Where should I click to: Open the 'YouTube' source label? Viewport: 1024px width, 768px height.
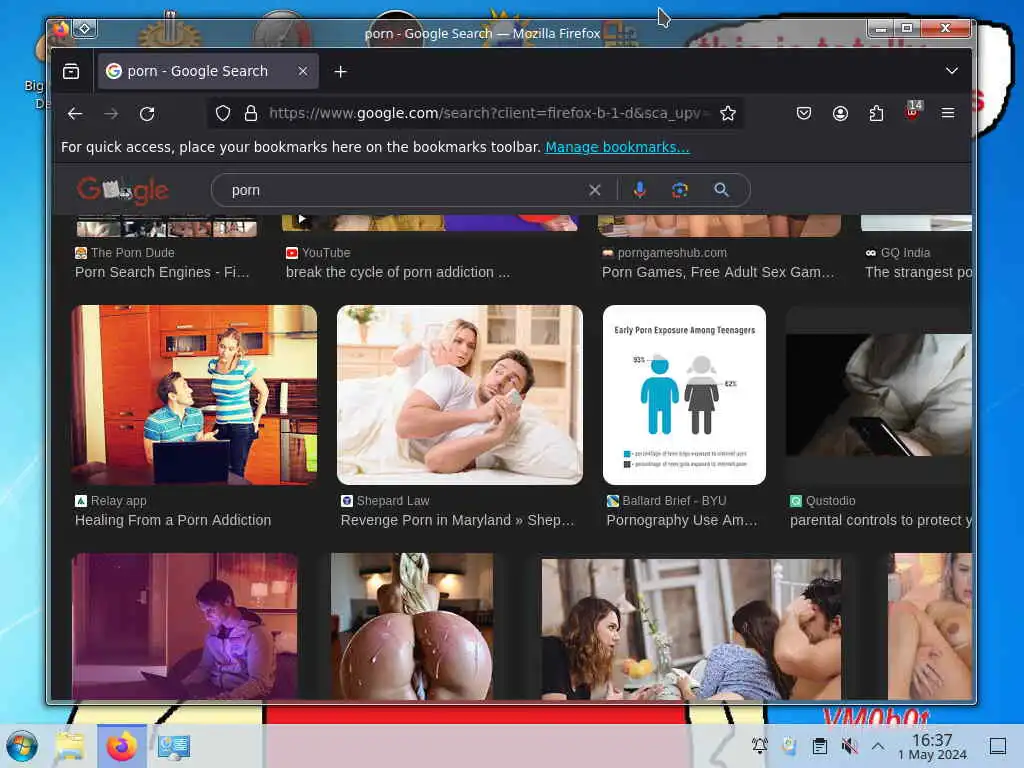318,253
